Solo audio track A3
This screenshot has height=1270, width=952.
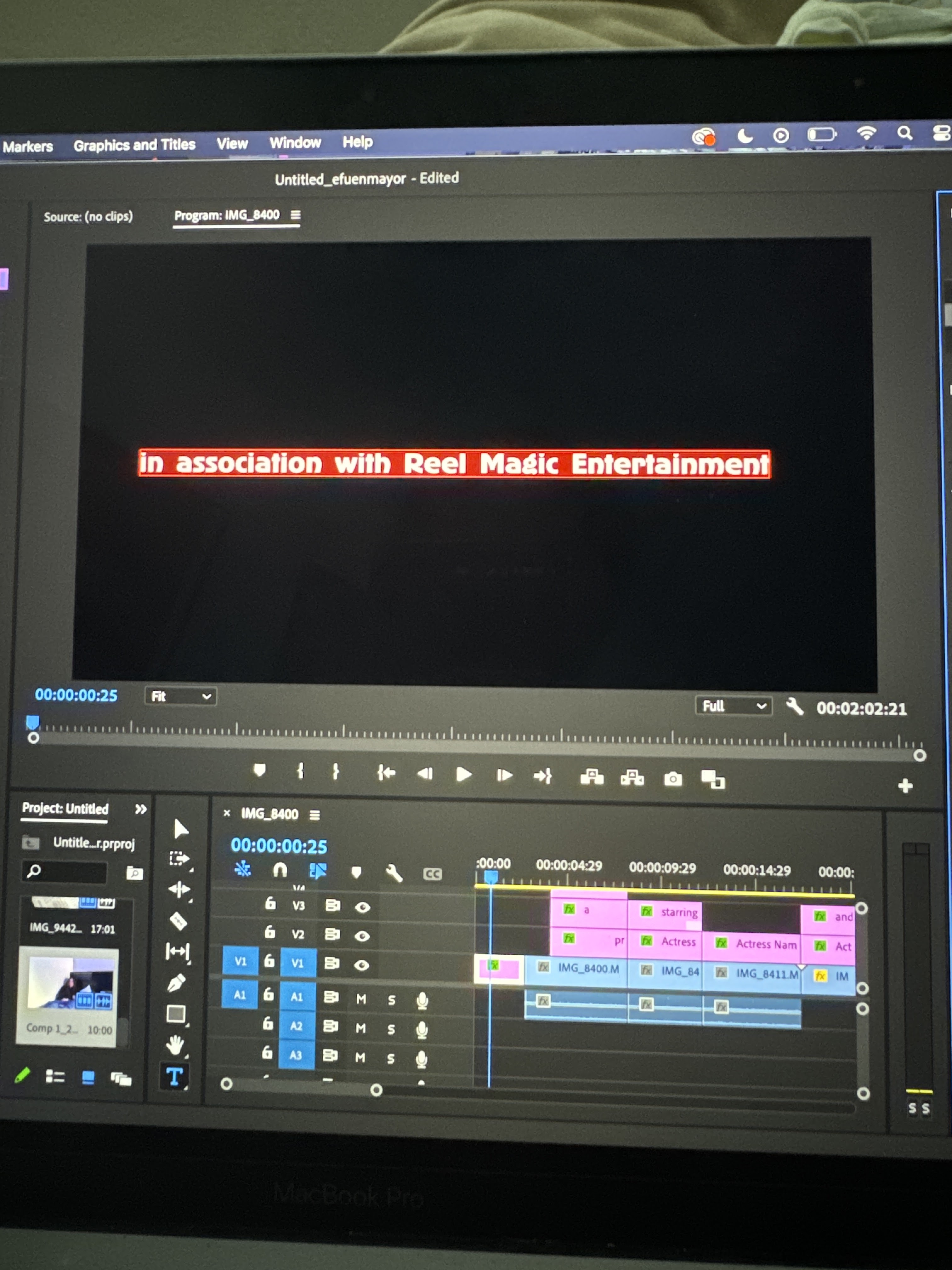pyautogui.click(x=390, y=1058)
